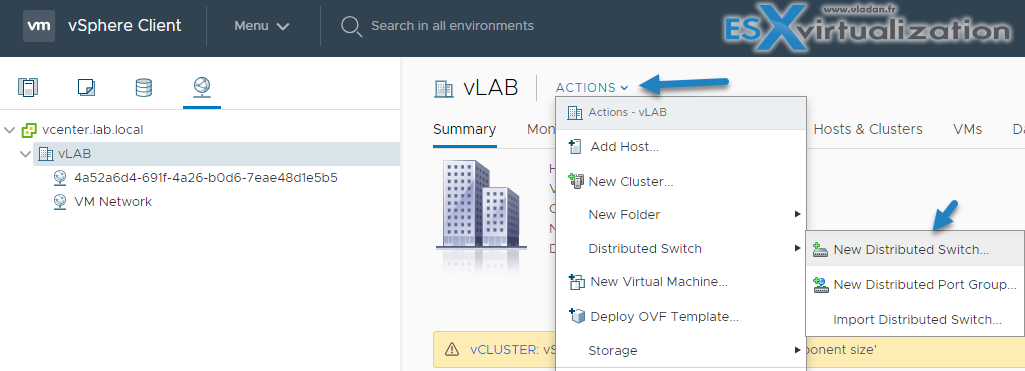Choose Import Distributed Switch... option
Image resolution: width=1025 pixels, height=371 pixels.
(915, 320)
